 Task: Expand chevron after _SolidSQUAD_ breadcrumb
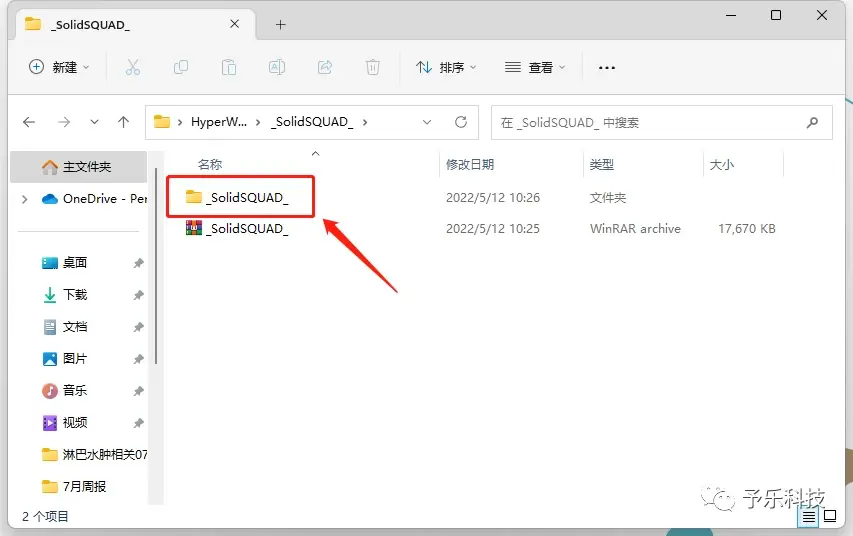tap(364, 122)
